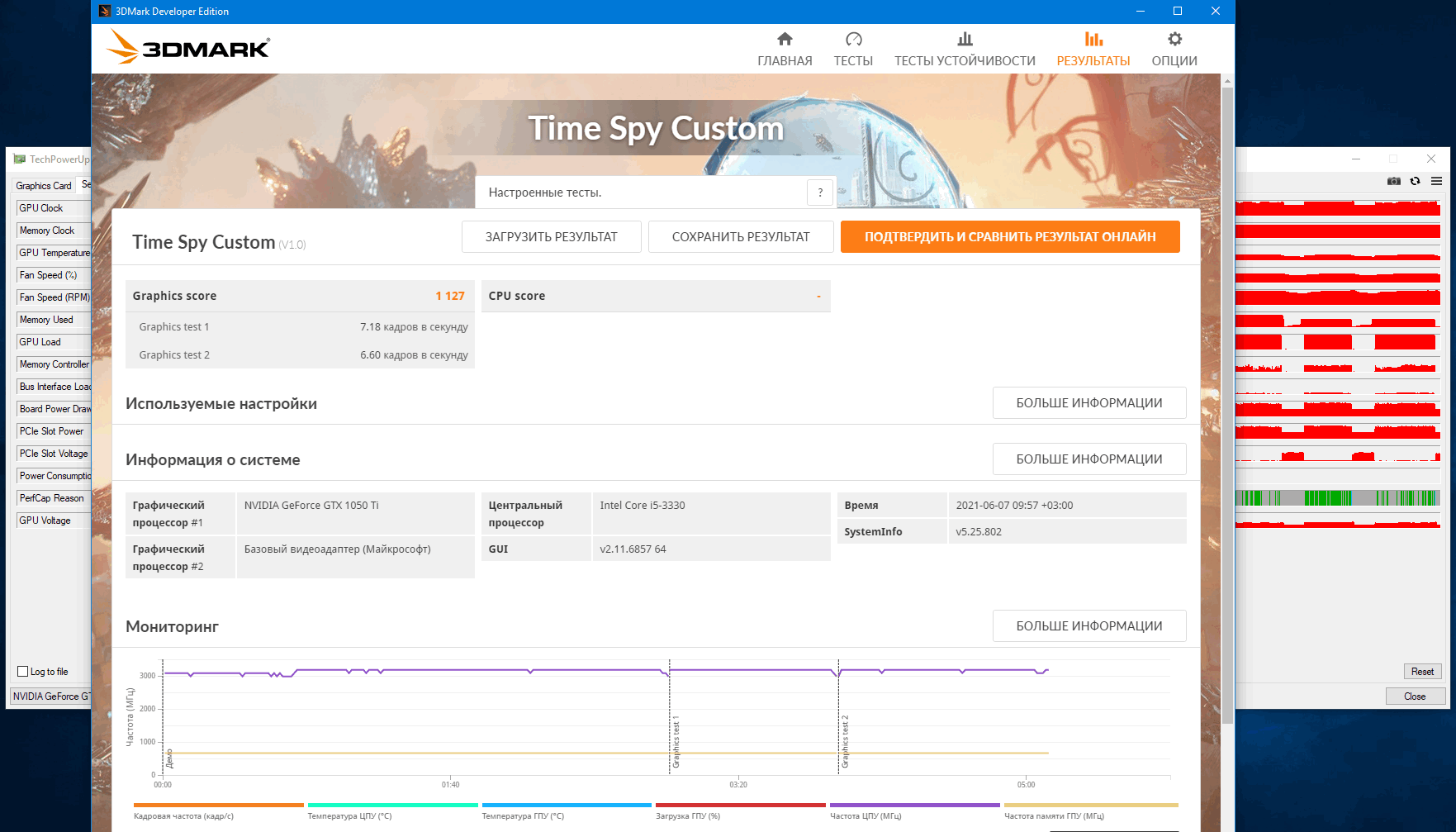Image resolution: width=1456 pixels, height=832 pixels.
Task: Select Fan Speed (%) sensor in GPU-Z
Action: [x=53, y=275]
